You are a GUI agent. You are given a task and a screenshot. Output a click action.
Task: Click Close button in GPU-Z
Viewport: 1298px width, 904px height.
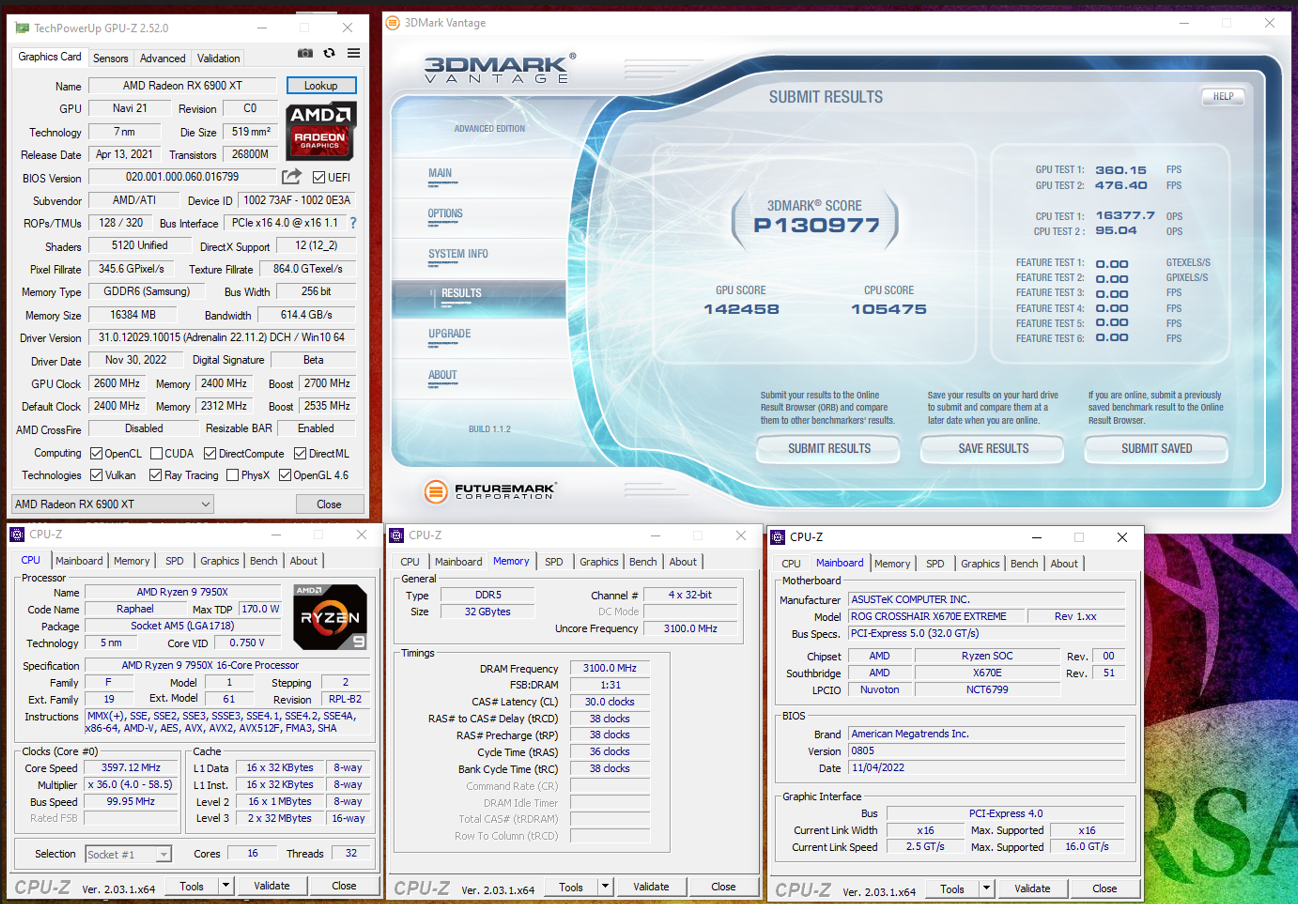pos(329,504)
